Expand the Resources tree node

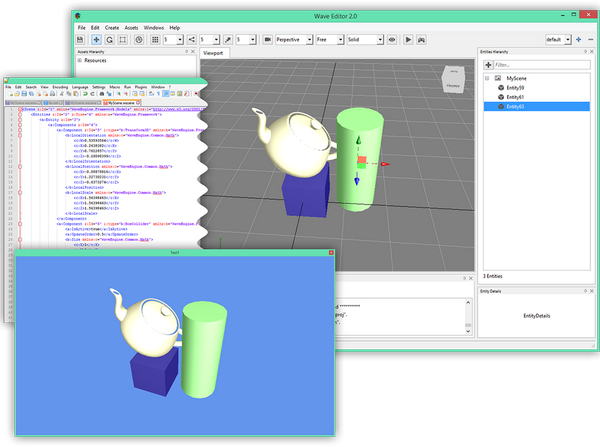tap(80, 60)
